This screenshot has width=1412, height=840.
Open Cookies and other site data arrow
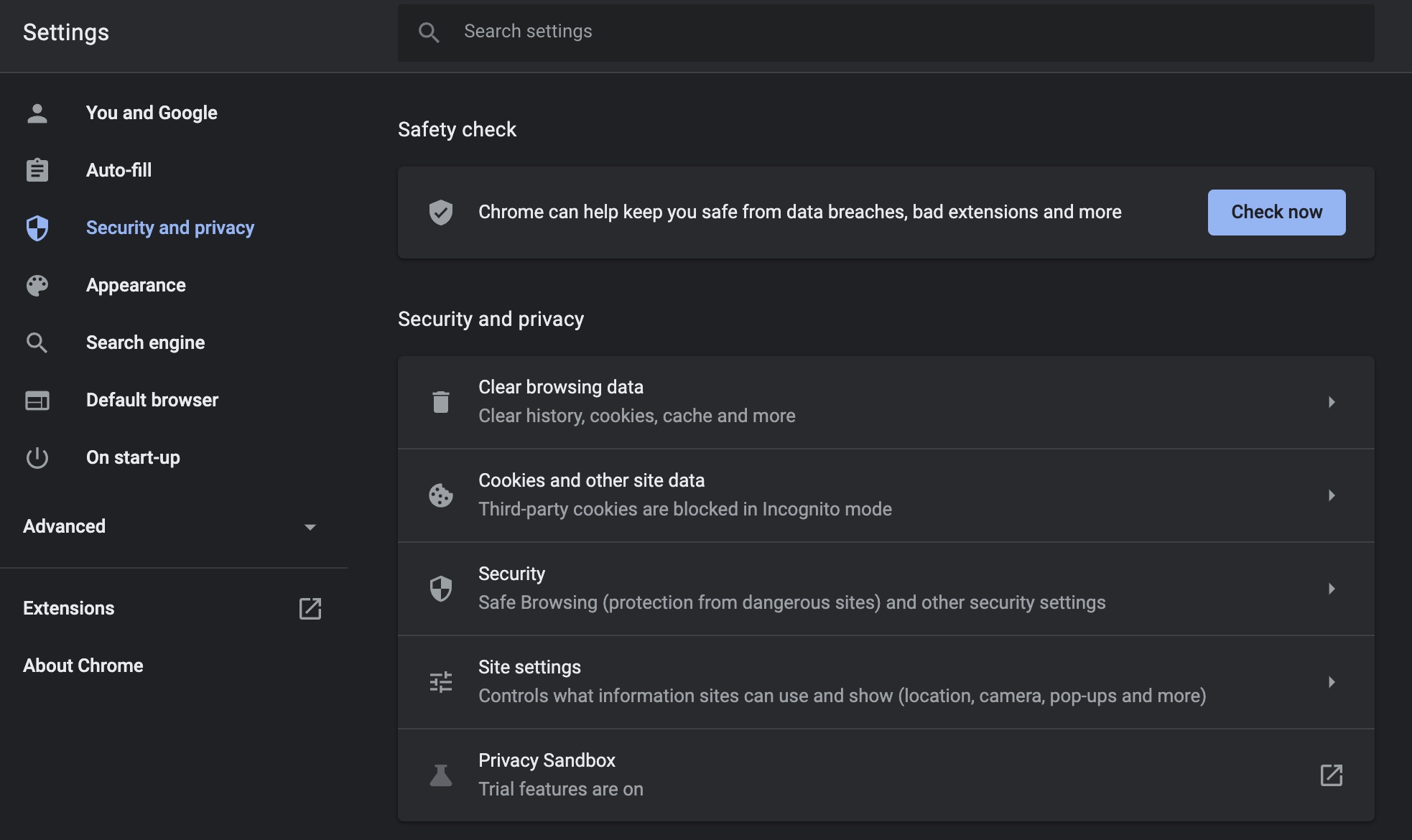pyautogui.click(x=1332, y=495)
